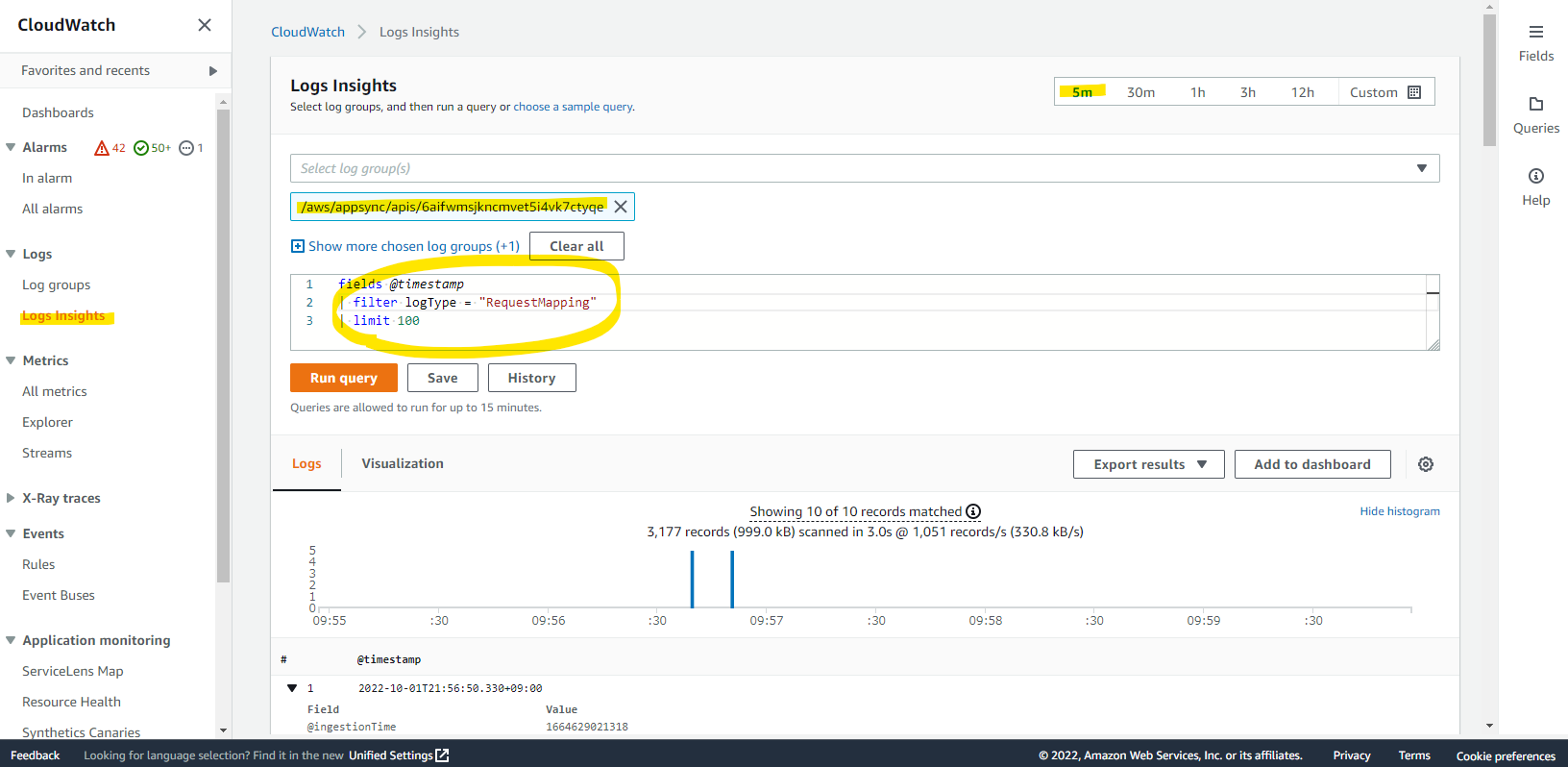Click the first histogram bar
The image size is (1568, 767).
(x=692, y=580)
